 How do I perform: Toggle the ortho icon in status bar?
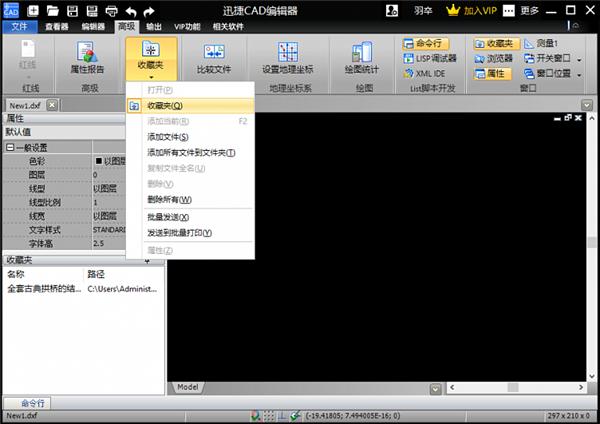click(282, 416)
